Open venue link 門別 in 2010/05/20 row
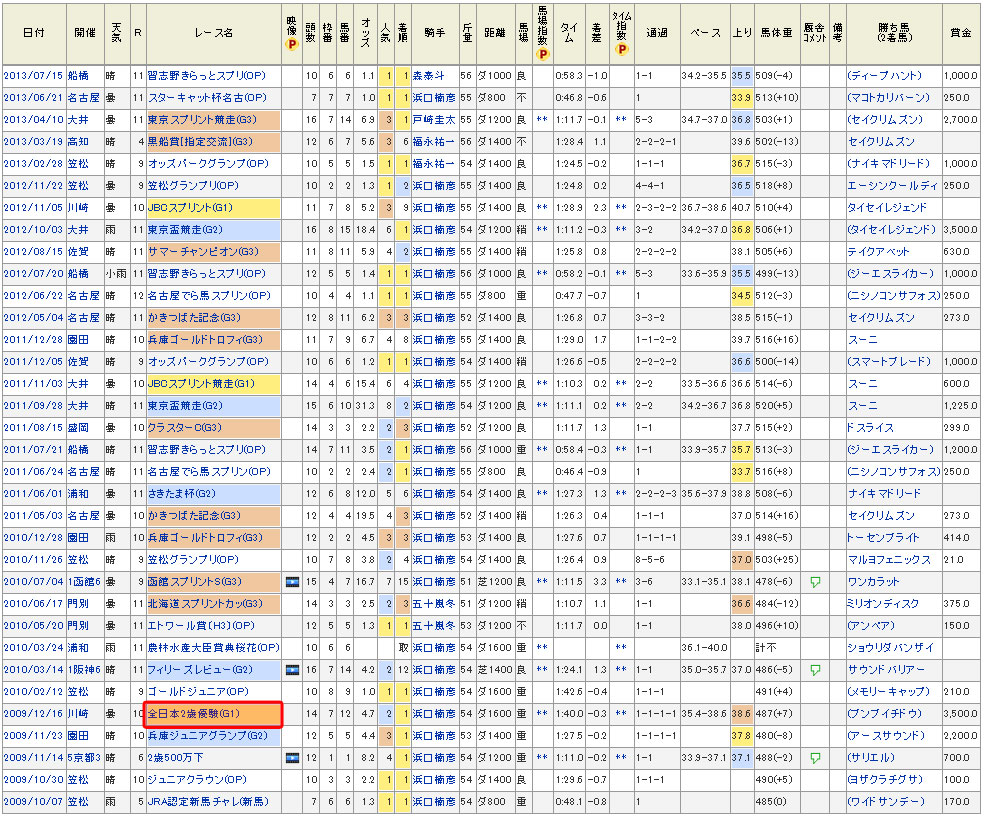The height and width of the screenshot is (816, 984). [78, 626]
